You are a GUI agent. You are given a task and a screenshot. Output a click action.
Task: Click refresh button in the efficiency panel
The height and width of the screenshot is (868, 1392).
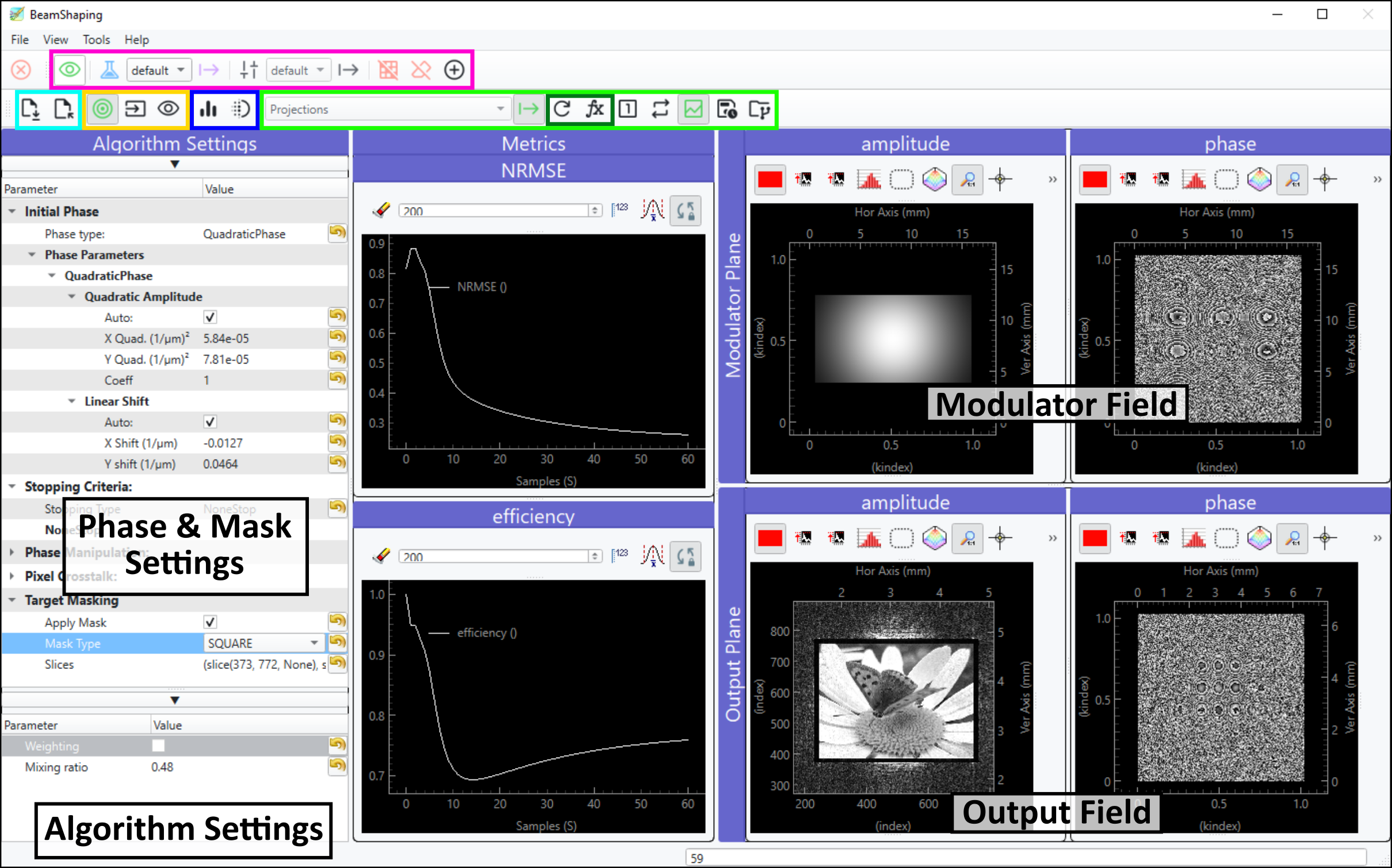pyautogui.click(x=686, y=556)
